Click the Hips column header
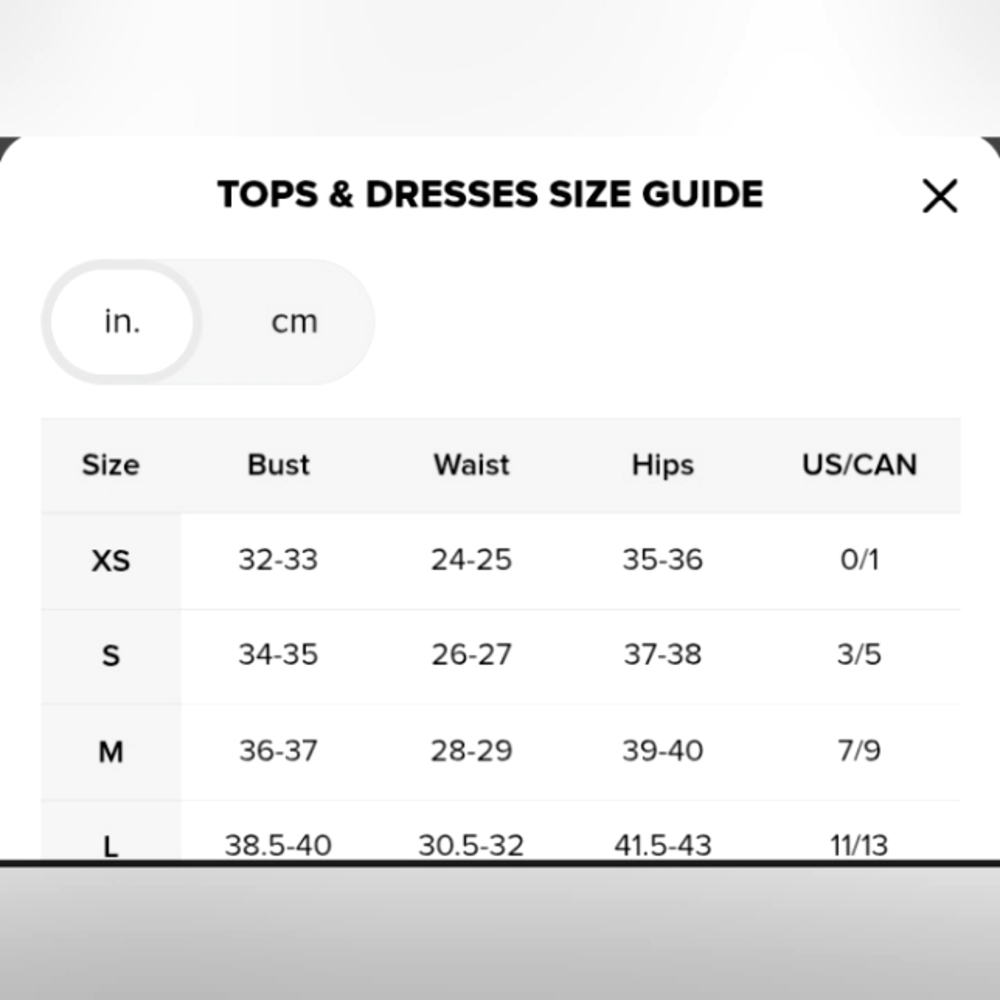Viewport: 1000px width, 1000px height. point(662,465)
